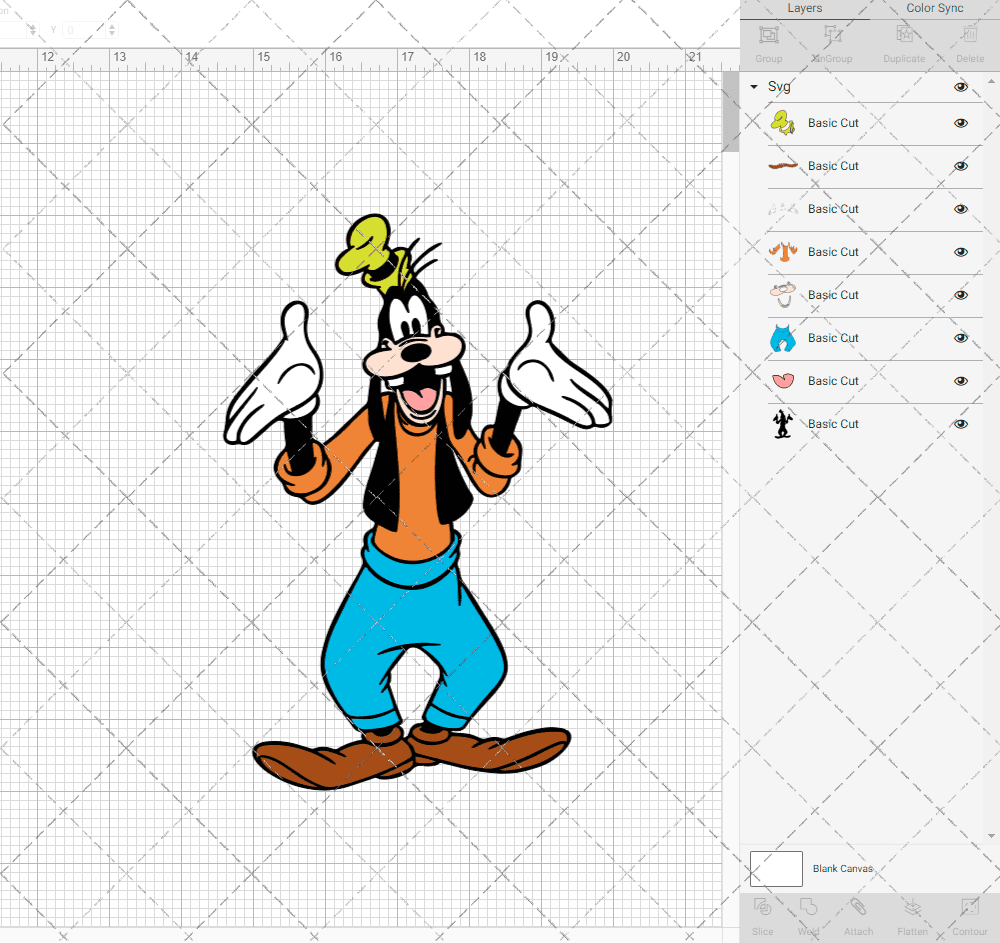Select the black silhouette layer thumbnail
1000x943 pixels.
pyautogui.click(x=783, y=424)
